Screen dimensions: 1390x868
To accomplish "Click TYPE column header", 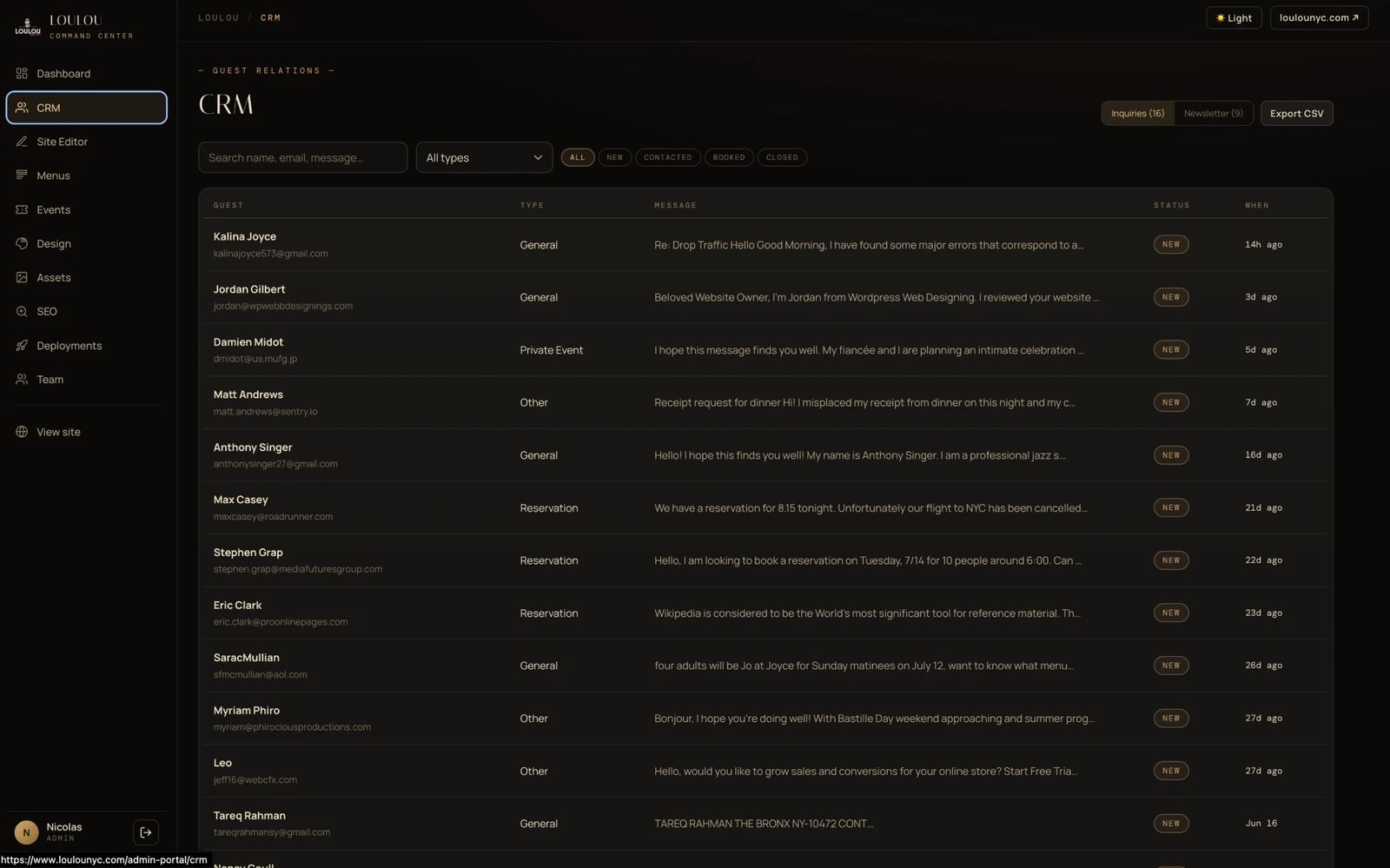I will point(532,205).
